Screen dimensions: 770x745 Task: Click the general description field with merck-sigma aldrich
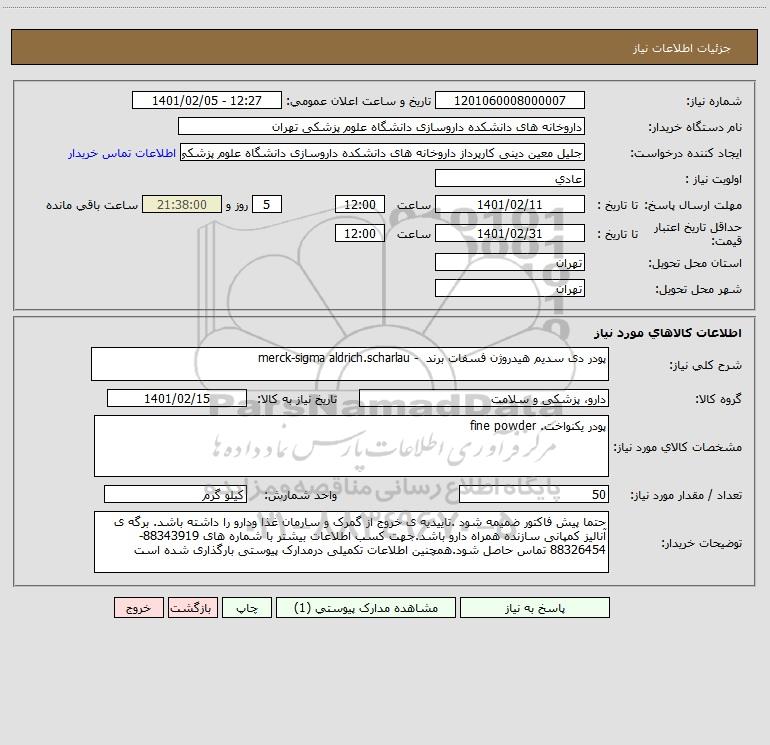click(x=350, y=364)
